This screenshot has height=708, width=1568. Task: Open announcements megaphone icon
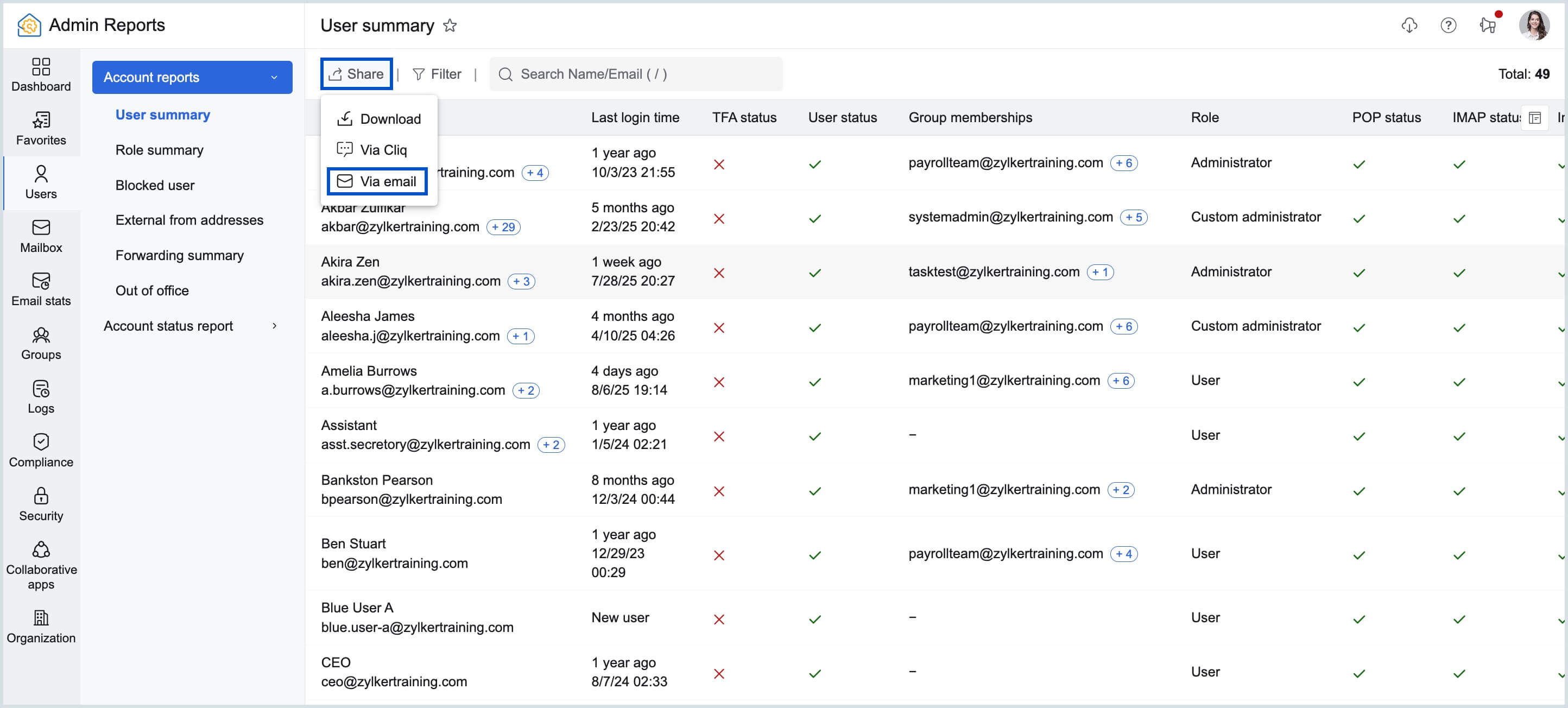coord(1487,26)
